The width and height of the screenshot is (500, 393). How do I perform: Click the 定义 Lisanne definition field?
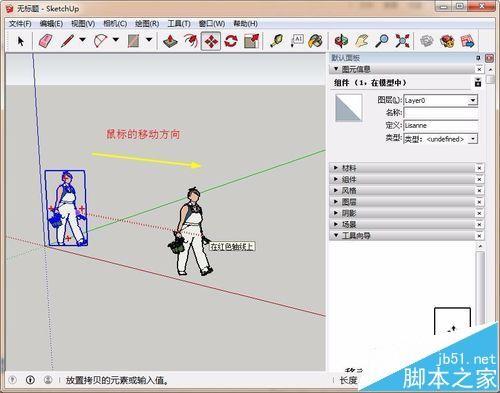point(441,125)
